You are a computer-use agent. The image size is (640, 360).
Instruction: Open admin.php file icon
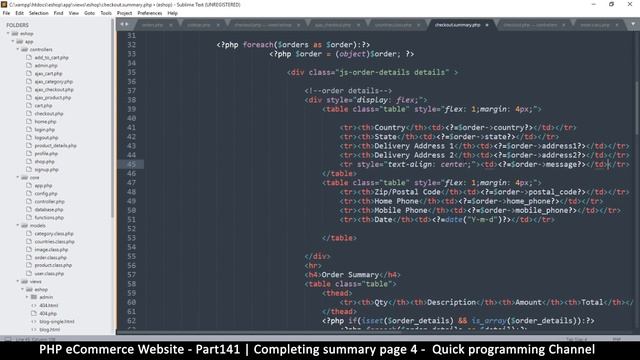(x=29, y=65)
